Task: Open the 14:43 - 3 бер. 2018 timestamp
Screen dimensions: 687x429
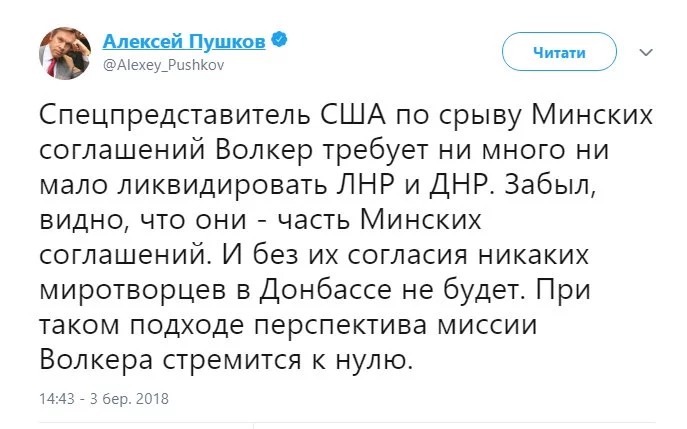Action: (104, 399)
